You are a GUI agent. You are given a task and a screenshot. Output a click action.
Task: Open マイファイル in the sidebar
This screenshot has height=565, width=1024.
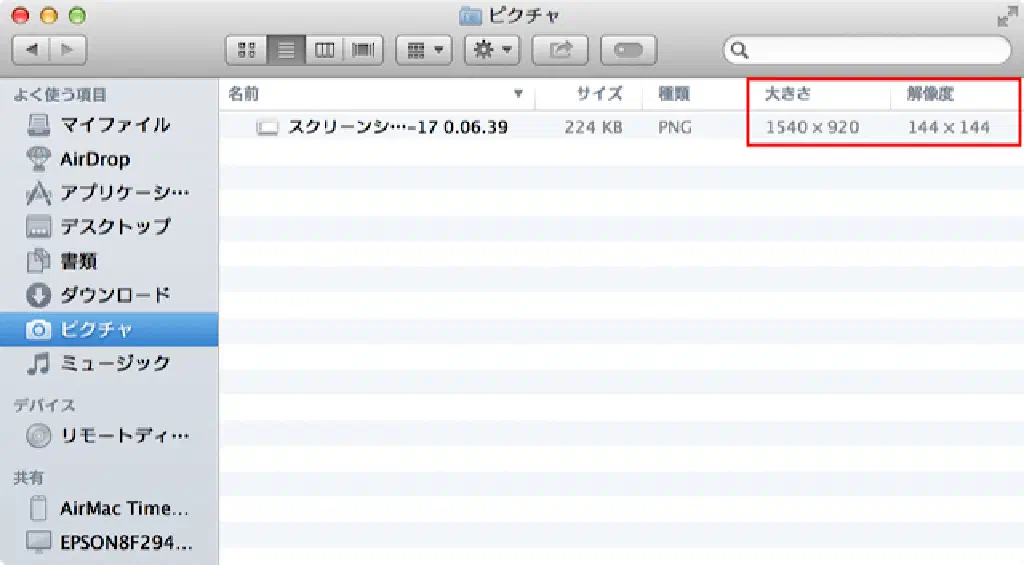(114, 125)
